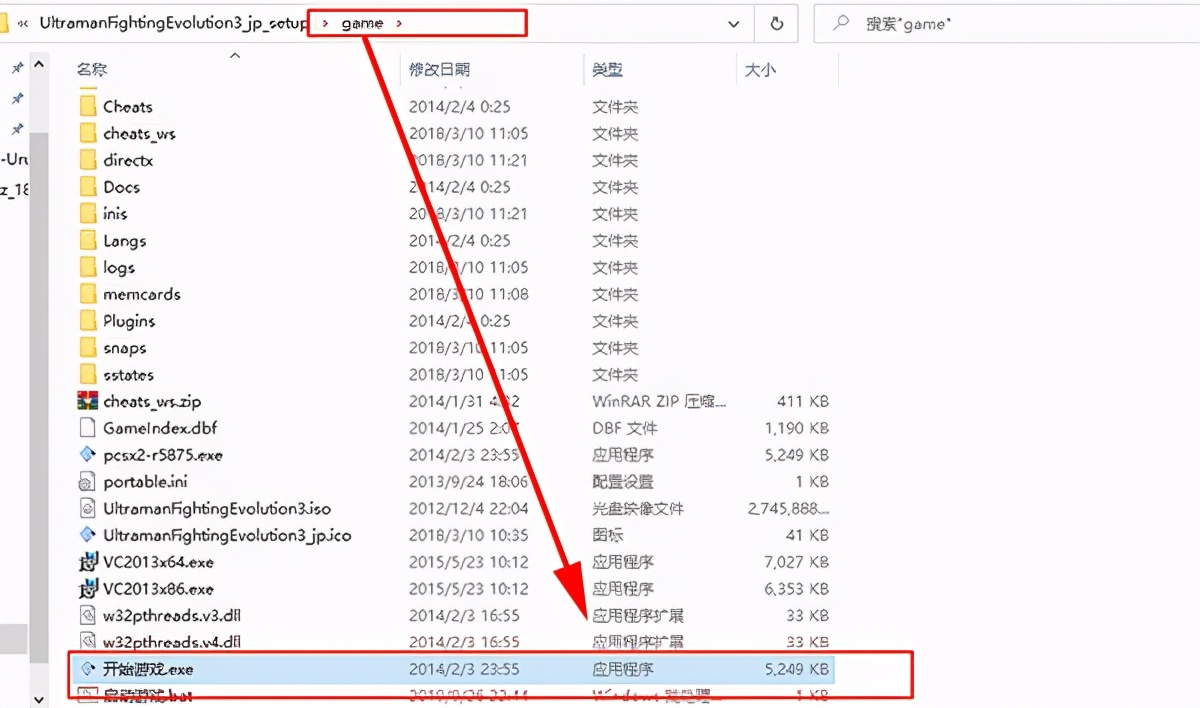The height and width of the screenshot is (708, 1200).
Task: Open the Cheats folder icon
Action: pos(87,106)
